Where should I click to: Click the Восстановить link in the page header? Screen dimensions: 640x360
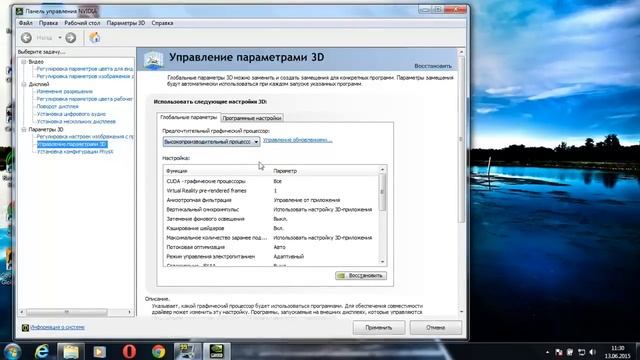pos(433,66)
